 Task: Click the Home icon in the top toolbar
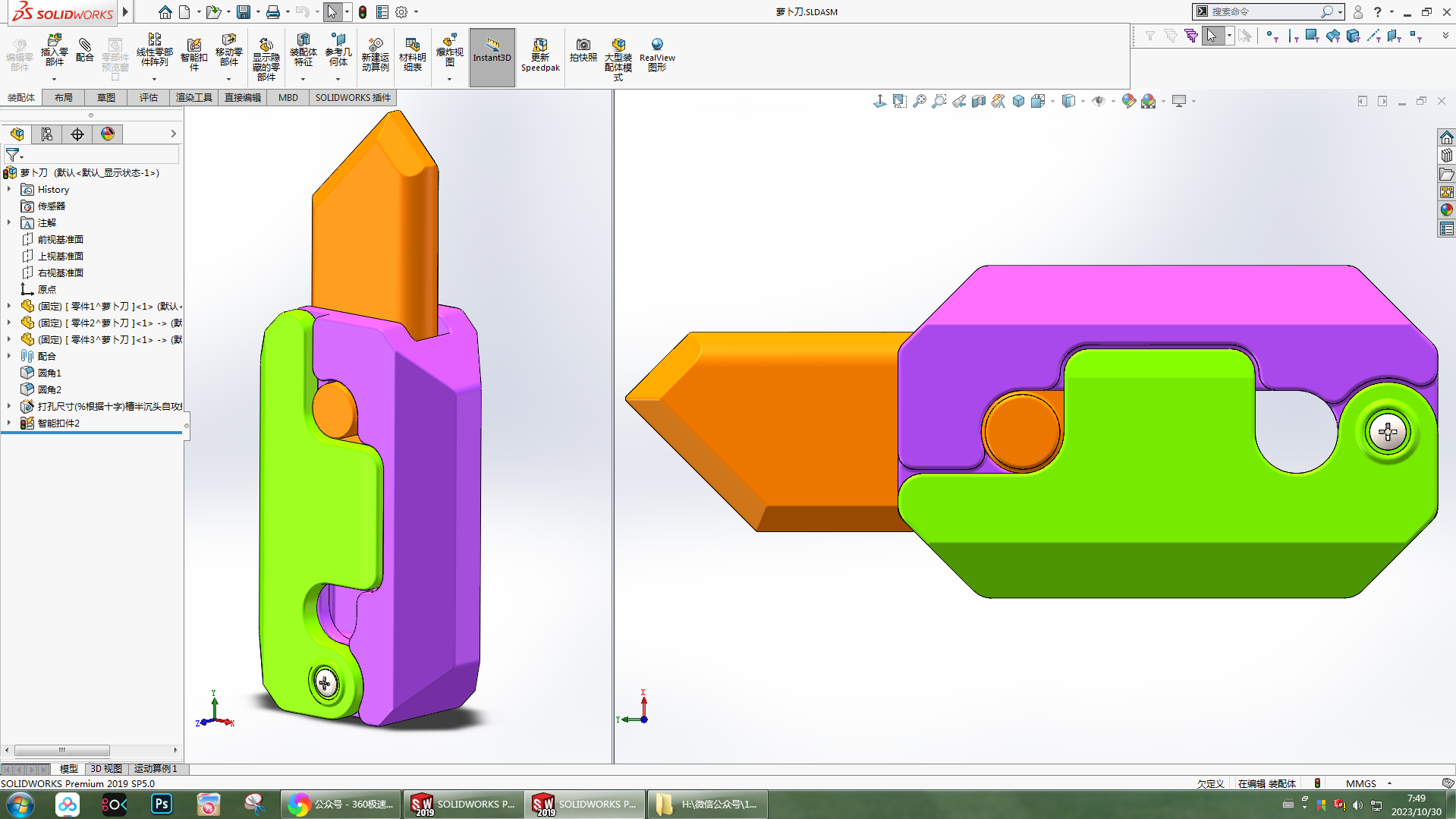(165, 12)
